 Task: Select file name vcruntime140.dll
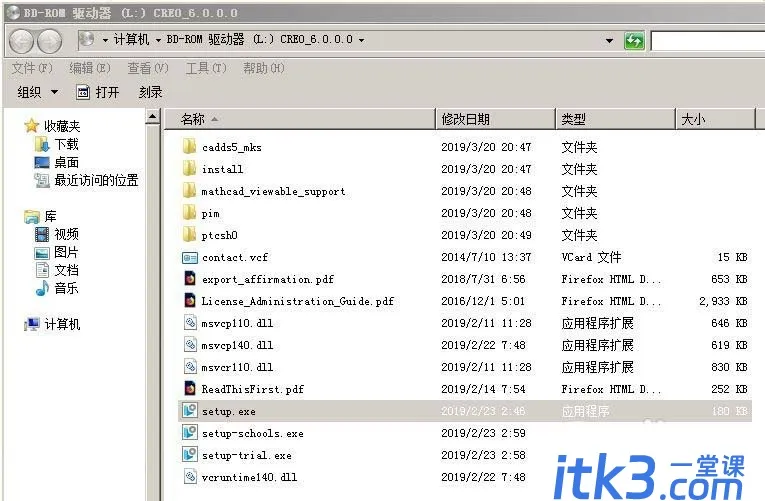[249, 477]
